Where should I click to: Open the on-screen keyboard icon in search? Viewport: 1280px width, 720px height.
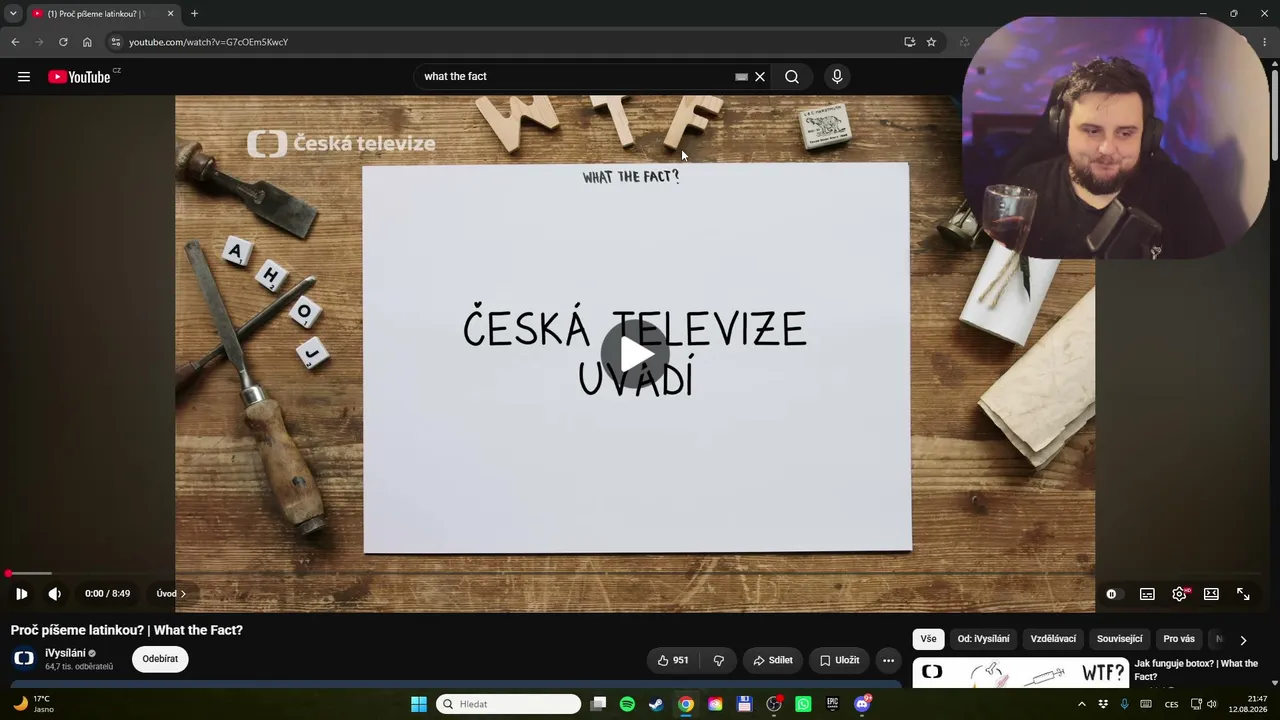coord(741,77)
